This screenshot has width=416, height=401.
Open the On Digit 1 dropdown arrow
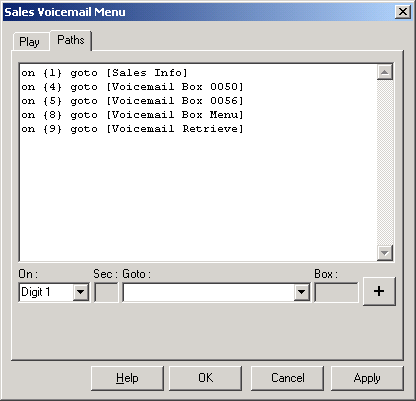81,292
